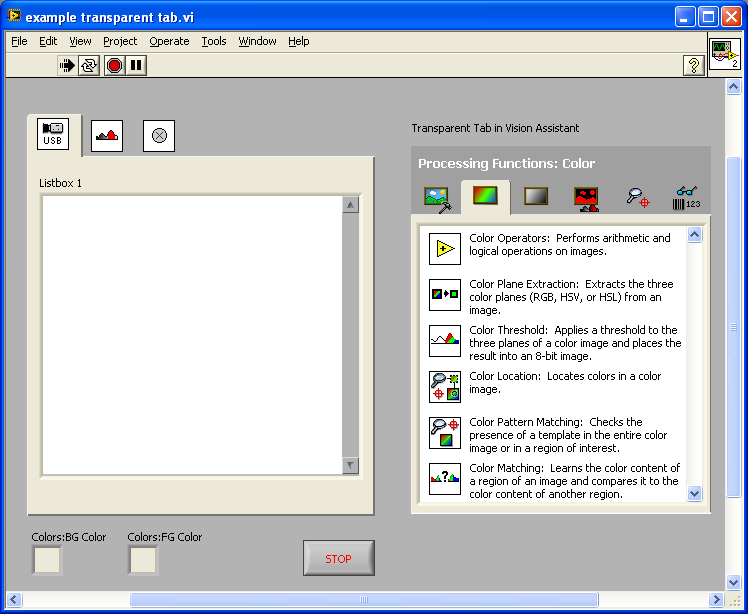Switch to the histogram tab

pos(107,135)
